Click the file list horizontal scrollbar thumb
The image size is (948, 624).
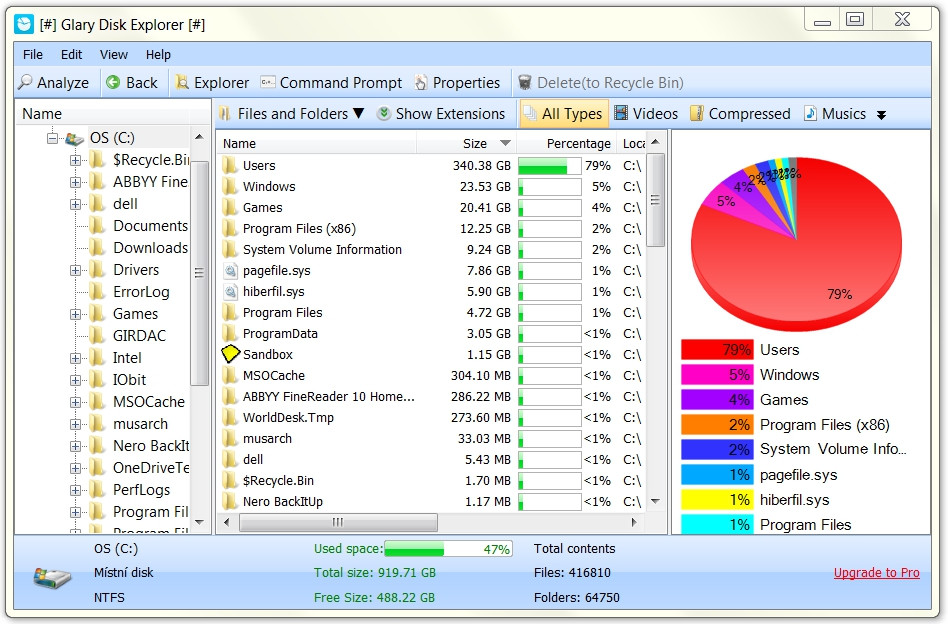point(338,522)
